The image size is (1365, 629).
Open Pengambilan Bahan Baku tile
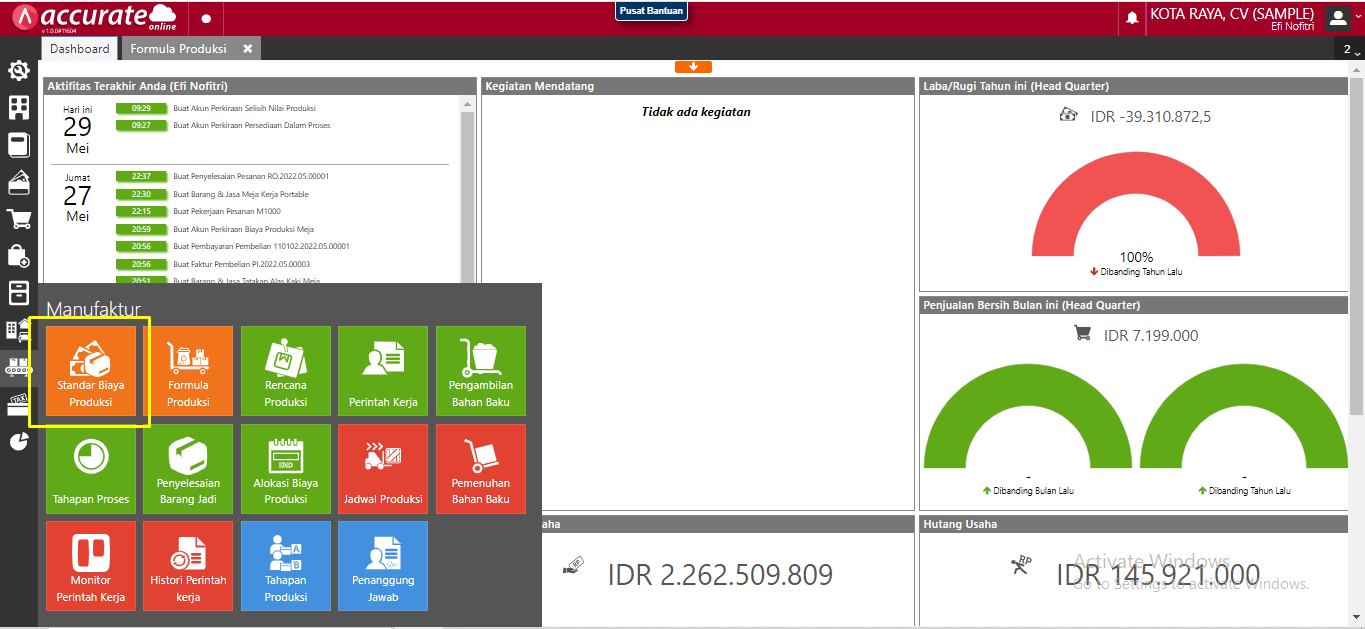pos(481,371)
